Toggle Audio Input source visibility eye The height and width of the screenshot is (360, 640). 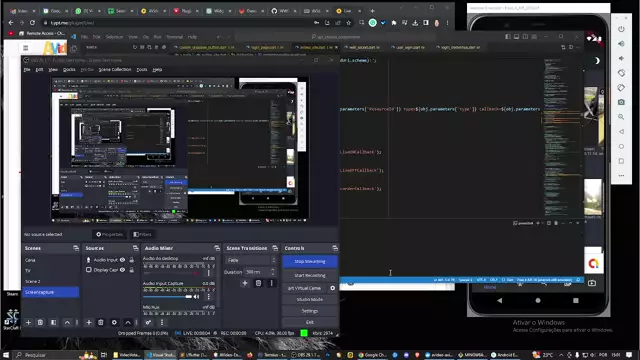(x=122, y=260)
